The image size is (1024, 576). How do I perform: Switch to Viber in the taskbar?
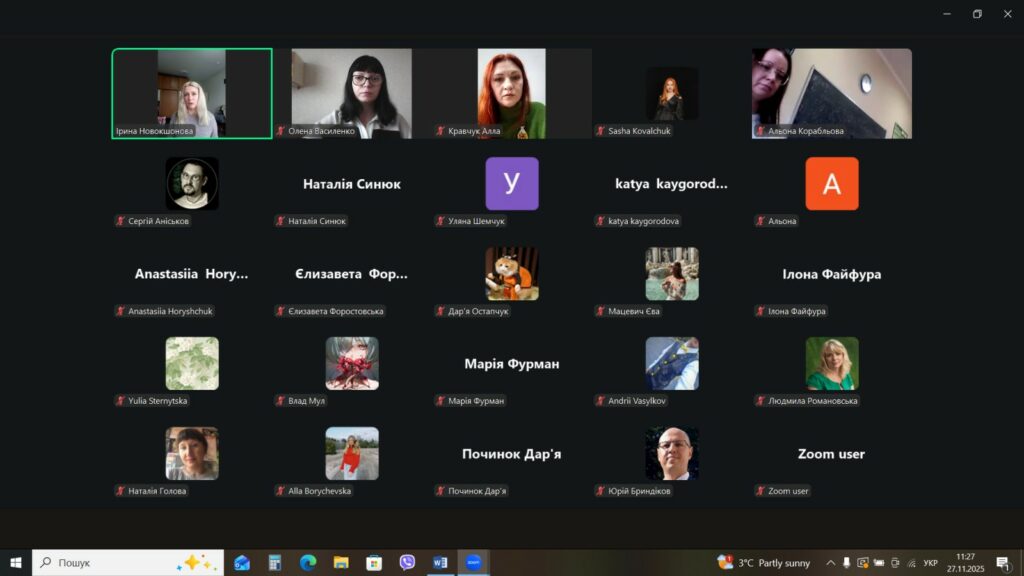tap(407, 563)
